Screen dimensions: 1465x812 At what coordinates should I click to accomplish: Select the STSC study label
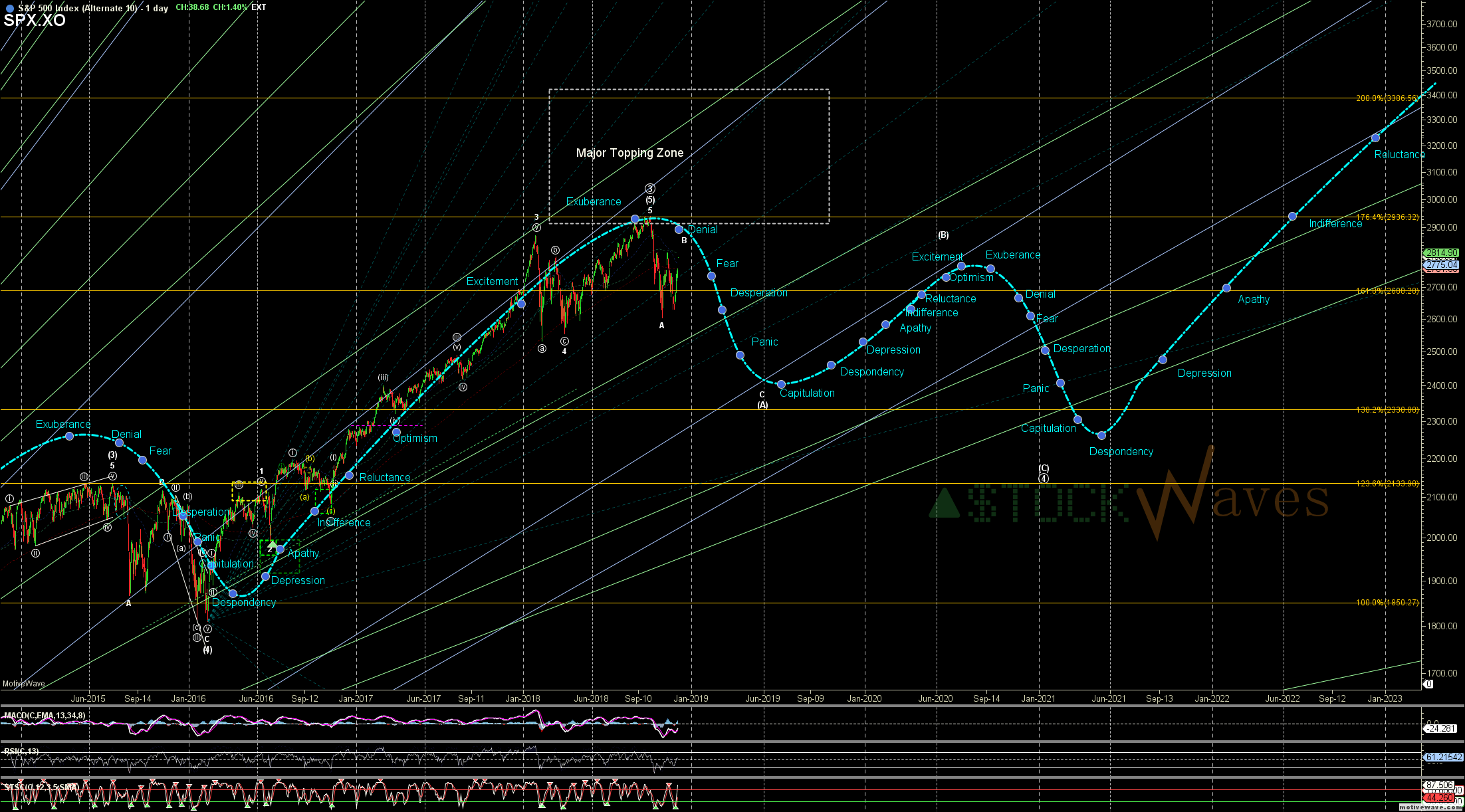[41, 787]
